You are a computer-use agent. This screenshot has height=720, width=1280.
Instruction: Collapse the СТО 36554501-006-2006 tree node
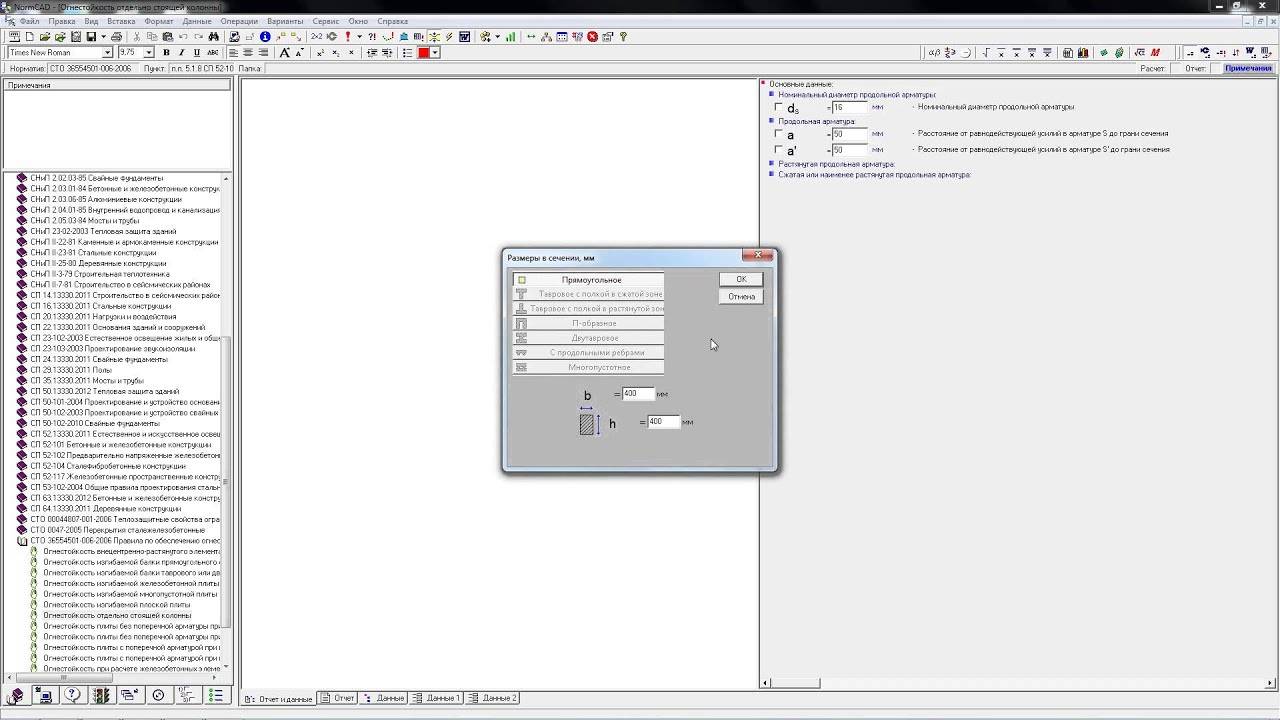(x=22, y=541)
